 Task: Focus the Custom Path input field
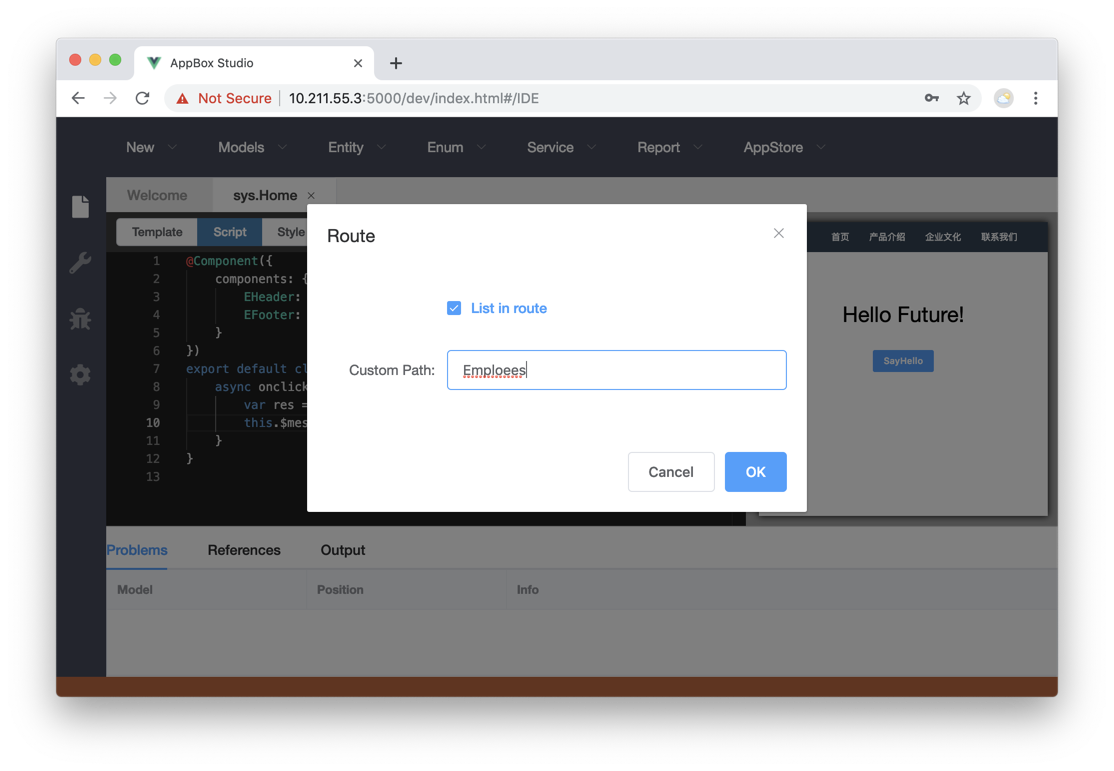617,370
